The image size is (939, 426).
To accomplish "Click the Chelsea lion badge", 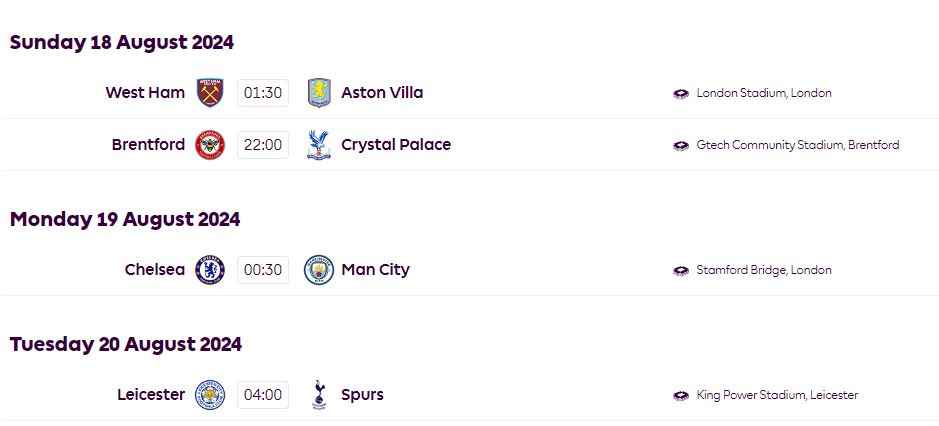I will click(210, 270).
